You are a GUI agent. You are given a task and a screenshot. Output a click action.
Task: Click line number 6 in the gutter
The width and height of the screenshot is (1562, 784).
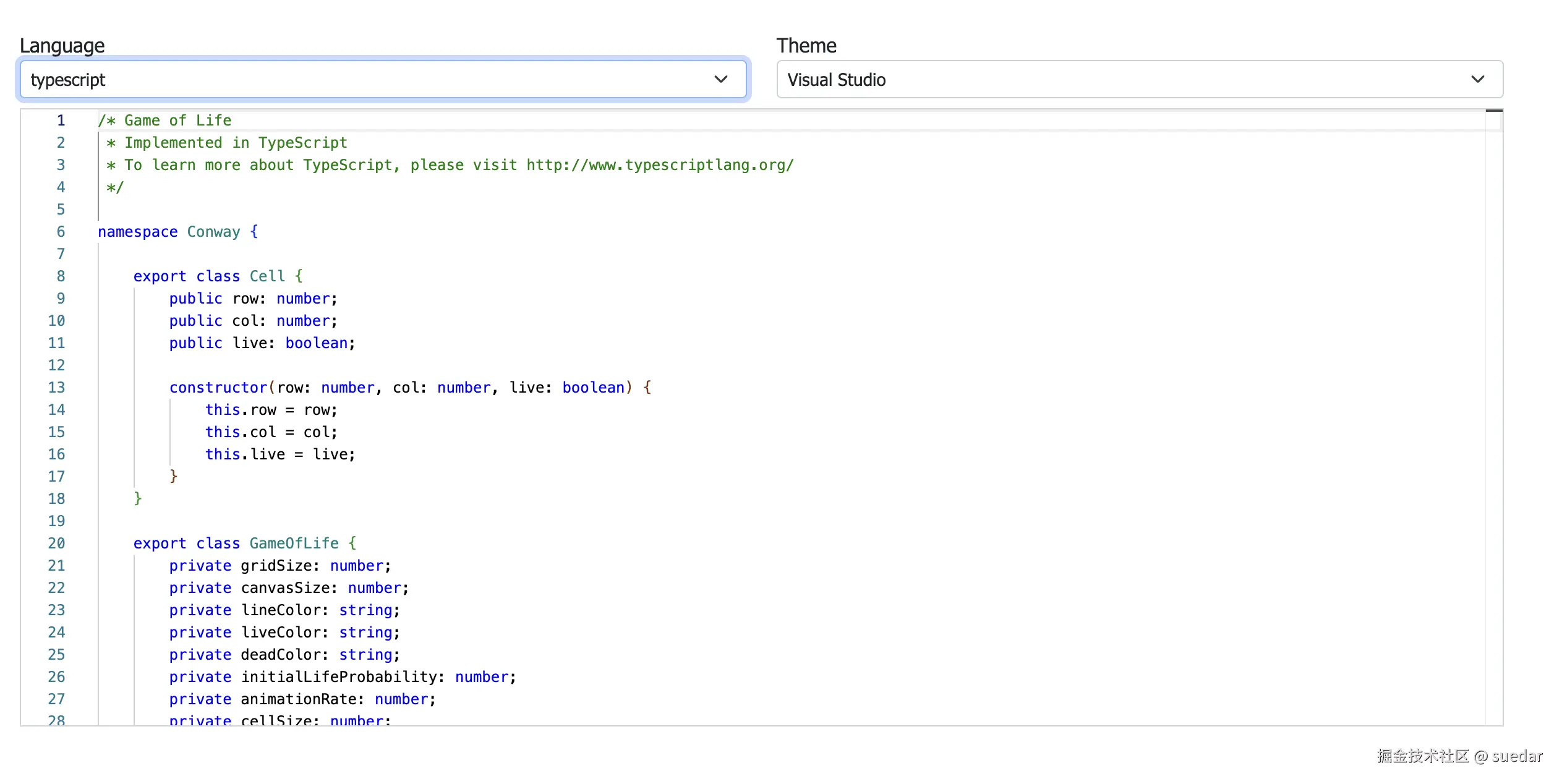[x=61, y=232]
